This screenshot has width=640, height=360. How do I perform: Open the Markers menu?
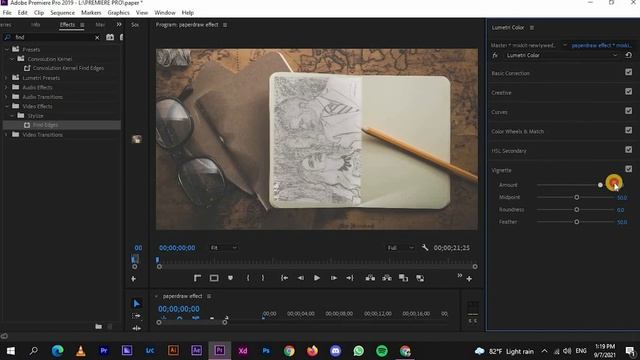pyautogui.click(x=91, y=13)
